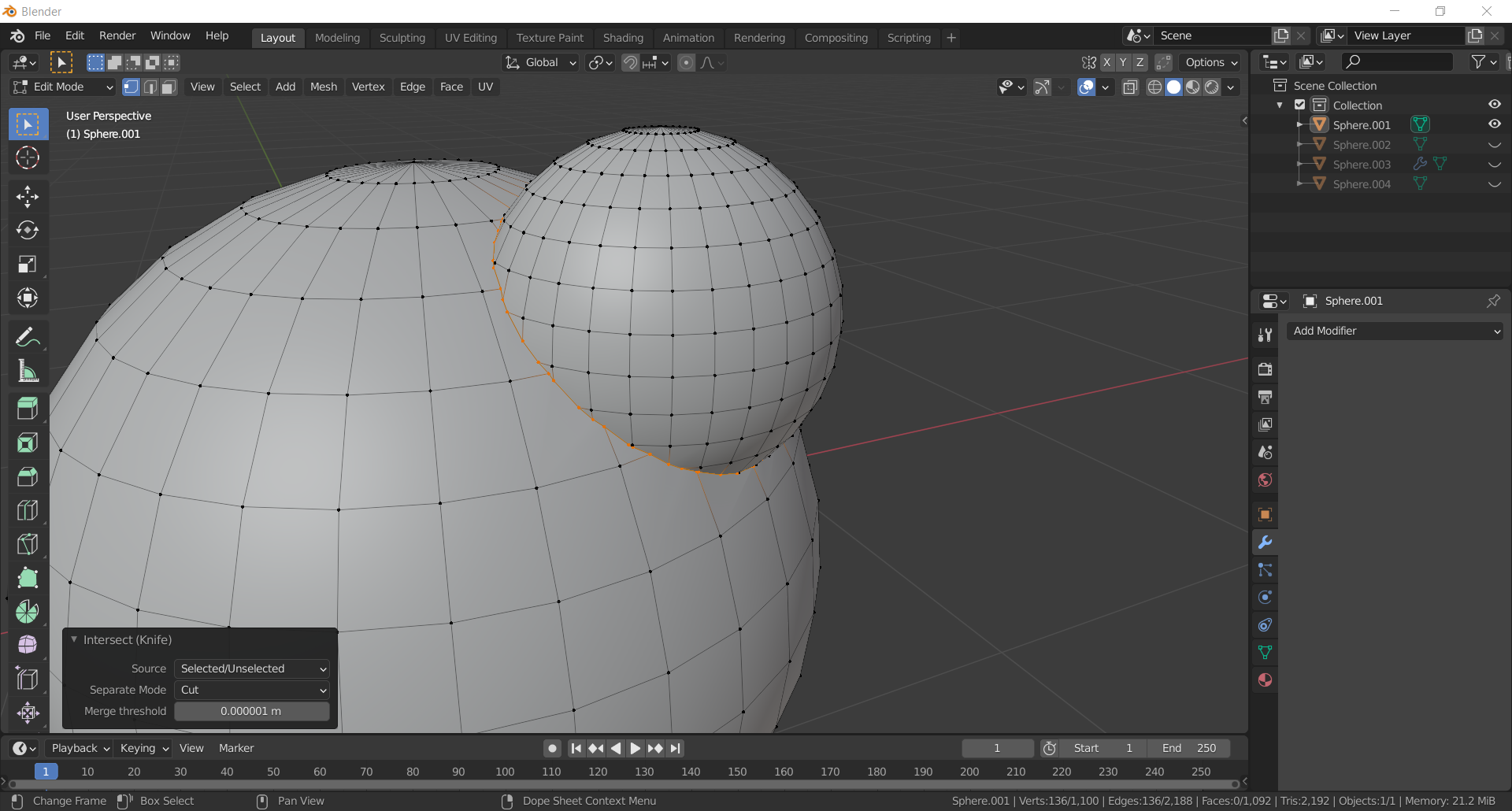This screenshot has height=811, width=1512.
Task: Select the 3D Cursor tool
Action: pyautogui.click(x=28, y=158)
